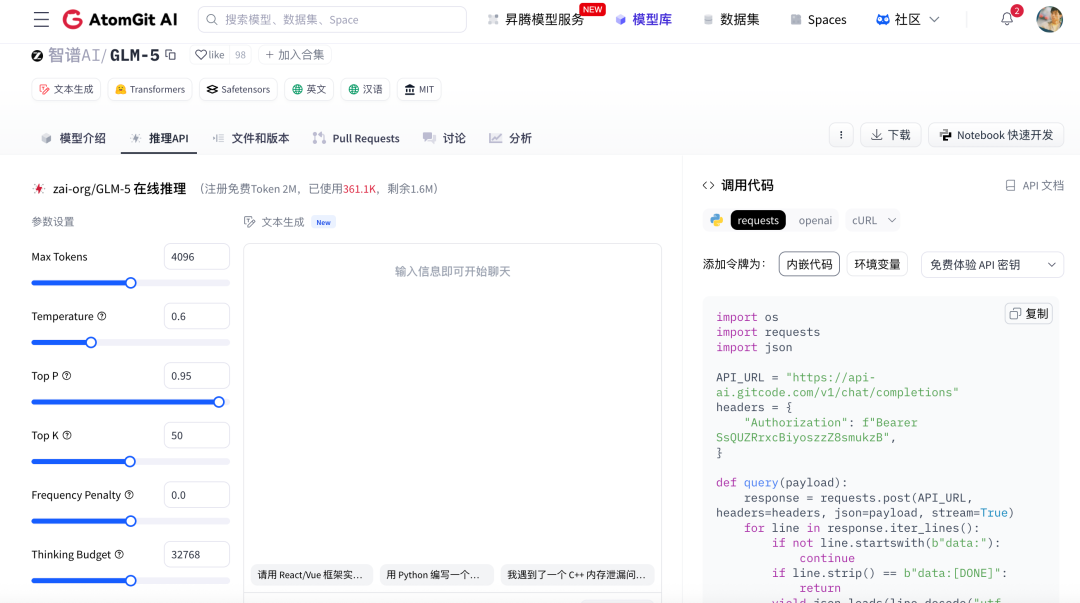
Task: Expand the 社区 dropdown menu
Action: 907,19
